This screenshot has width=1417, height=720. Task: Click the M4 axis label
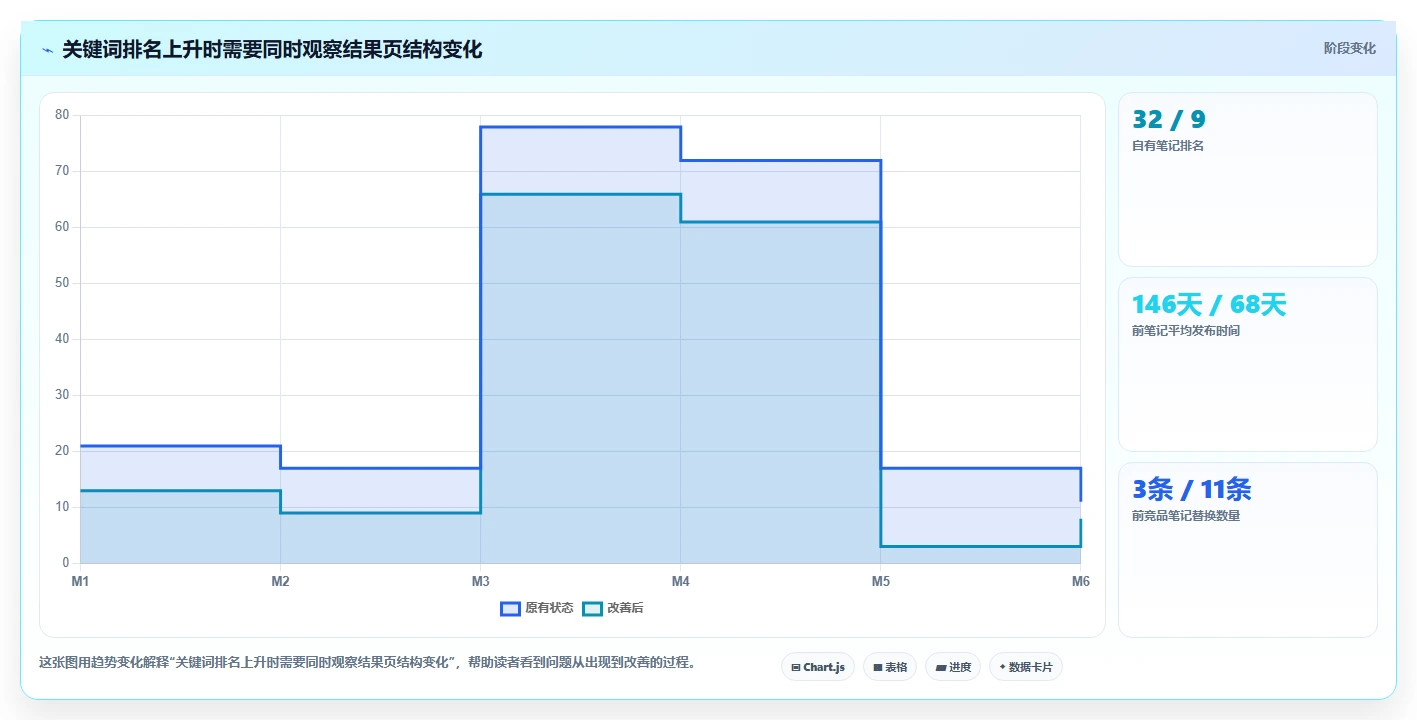(680, 581)
